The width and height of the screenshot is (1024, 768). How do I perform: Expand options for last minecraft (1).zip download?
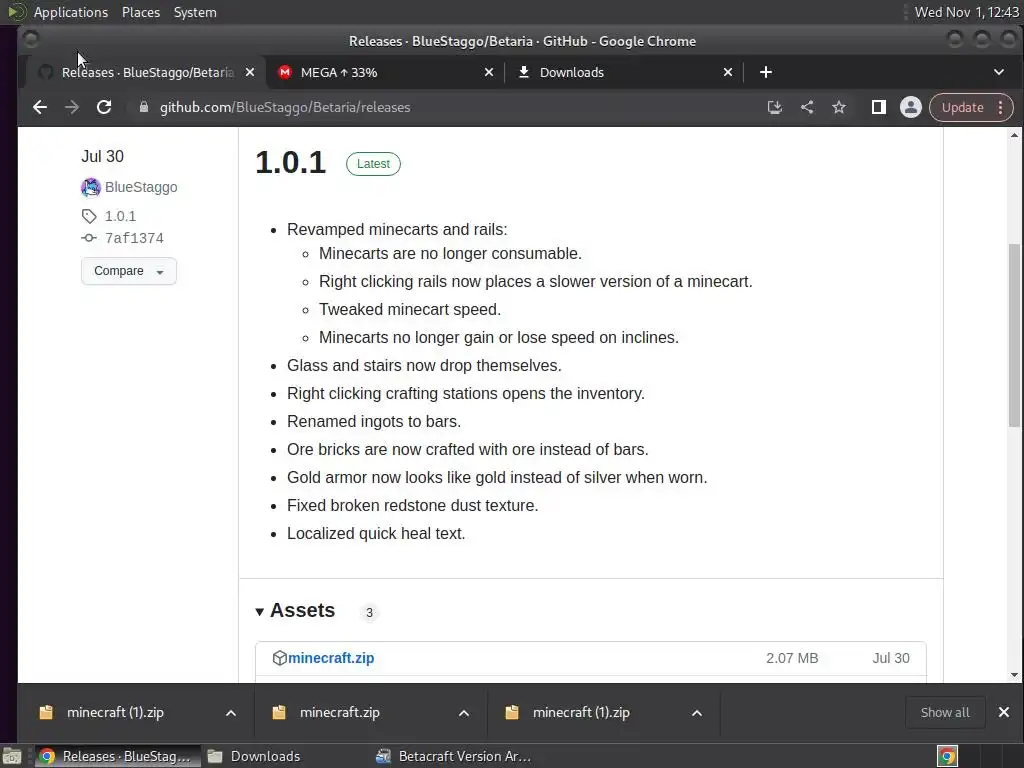697,713
